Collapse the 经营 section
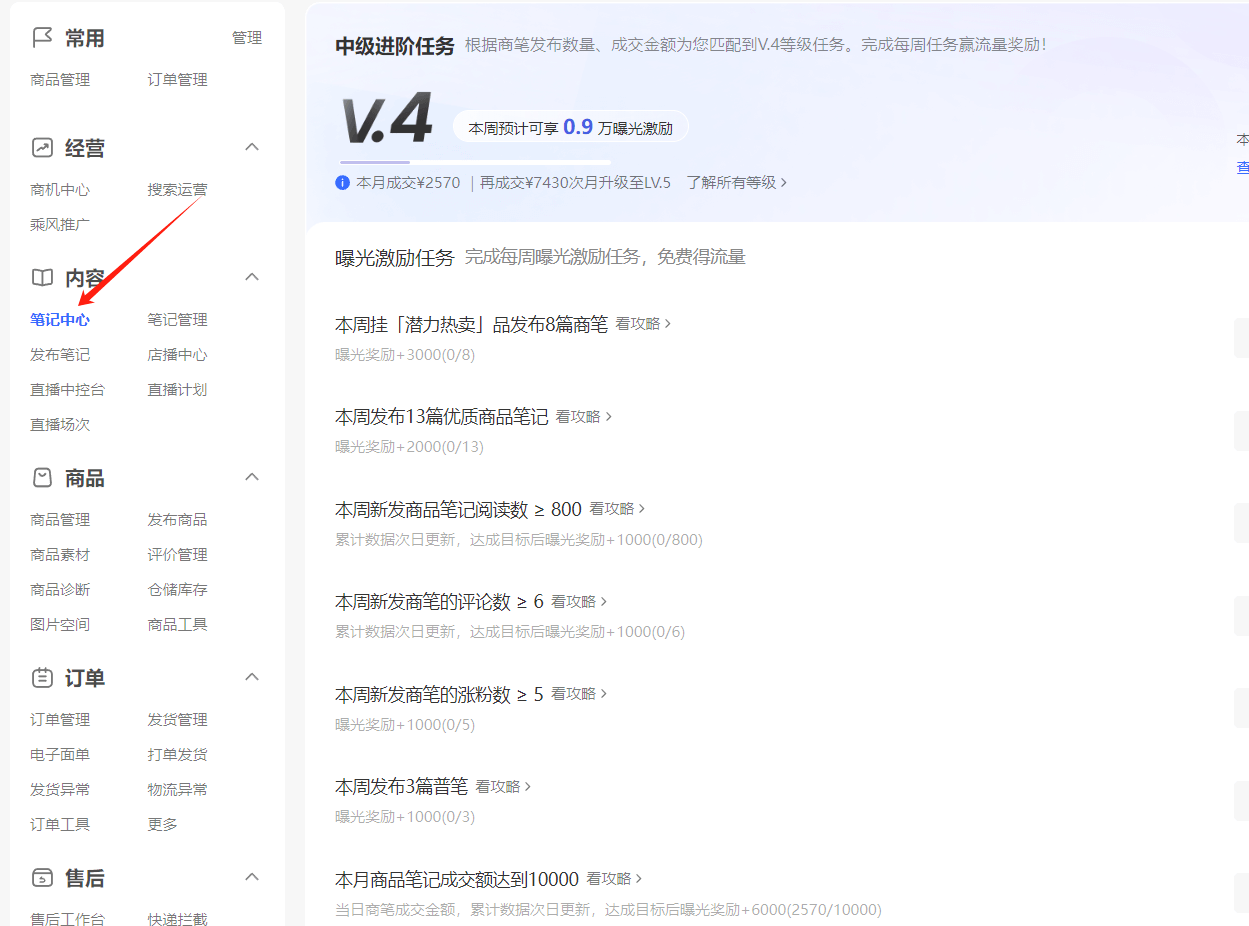1249x926 pixels. 251,146
